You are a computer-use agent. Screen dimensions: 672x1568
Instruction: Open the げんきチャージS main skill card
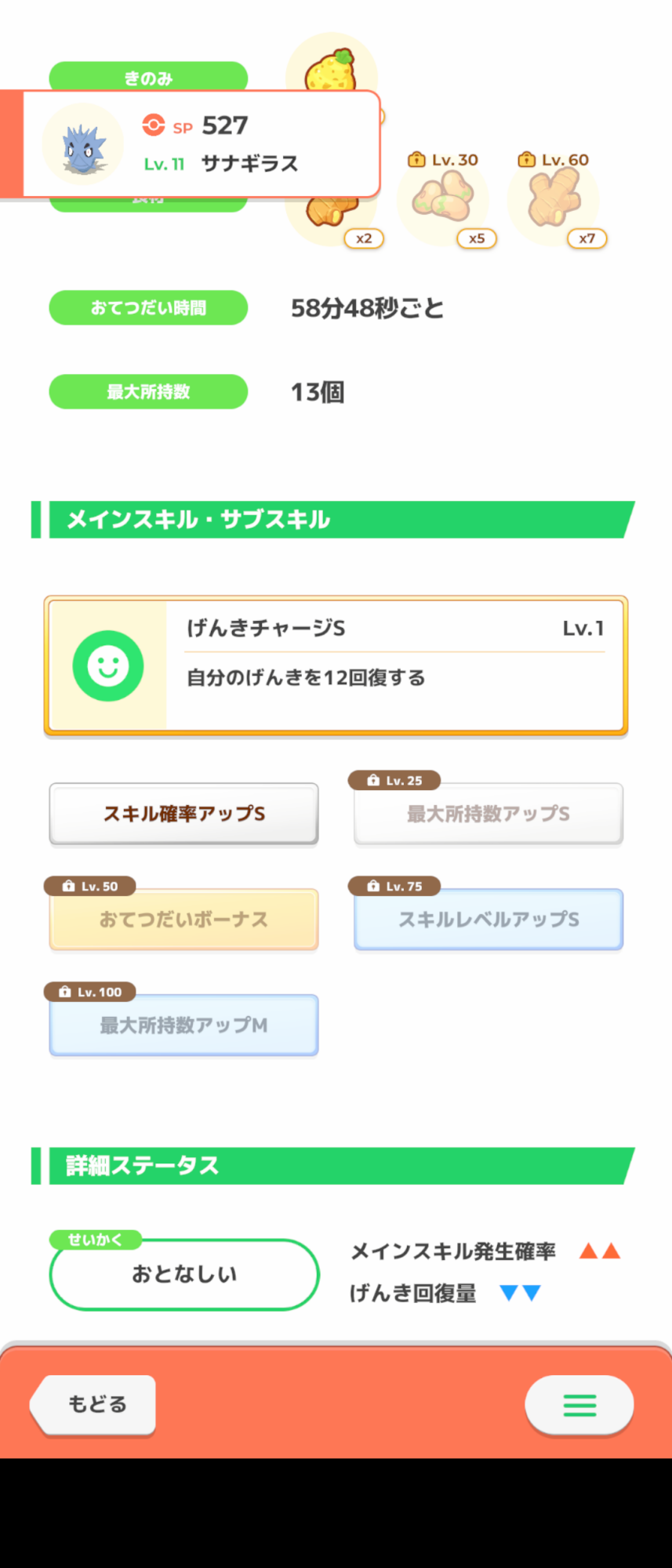pos(336,666)
